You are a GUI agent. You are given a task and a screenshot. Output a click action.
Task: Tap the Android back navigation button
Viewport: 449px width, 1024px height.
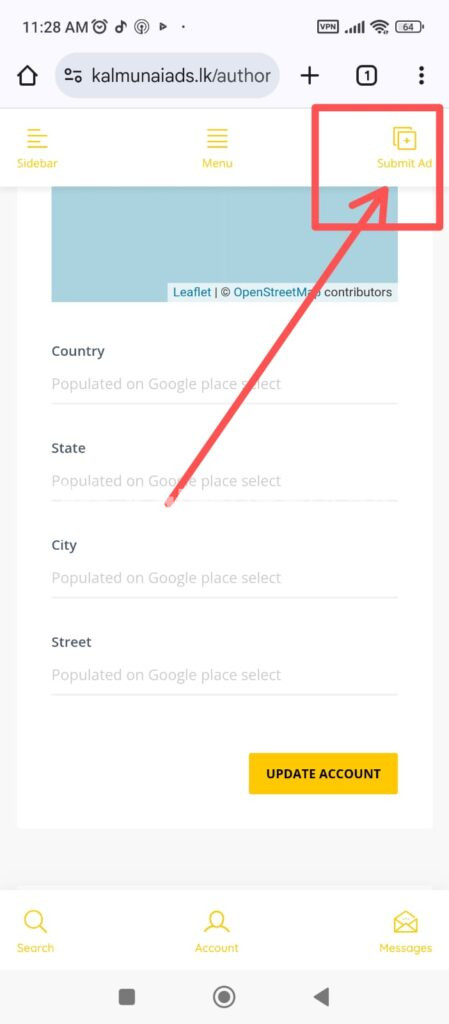pyautogui.click(x=321, y=997)
